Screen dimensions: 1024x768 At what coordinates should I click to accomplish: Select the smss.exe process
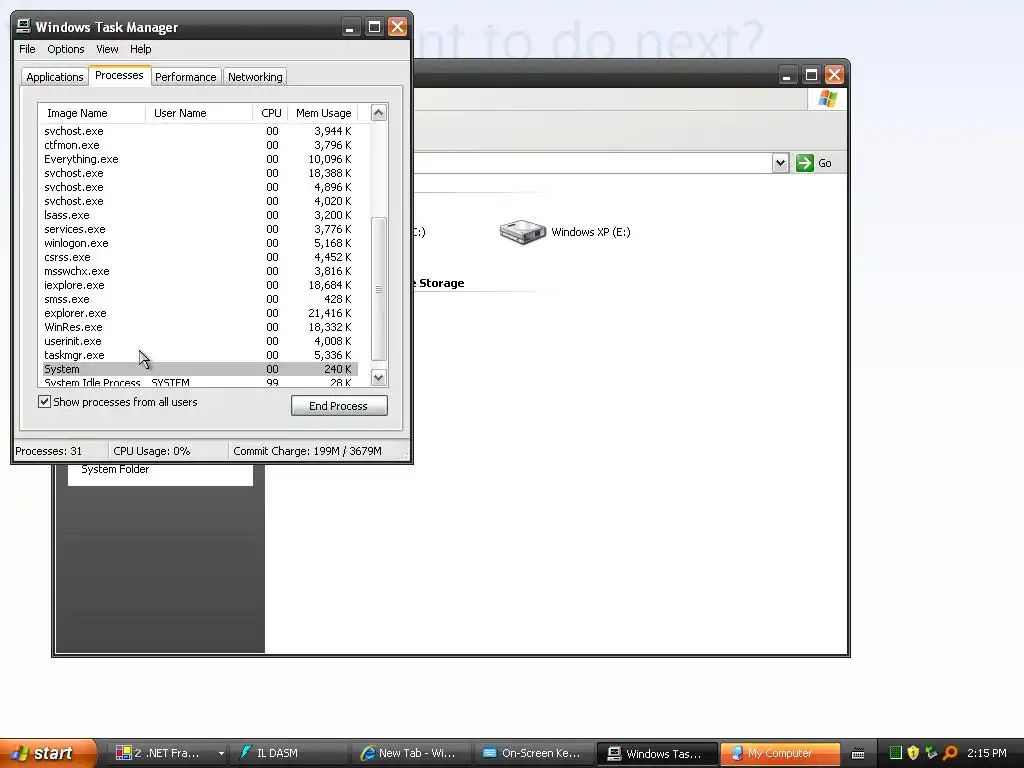pos(200,299)
